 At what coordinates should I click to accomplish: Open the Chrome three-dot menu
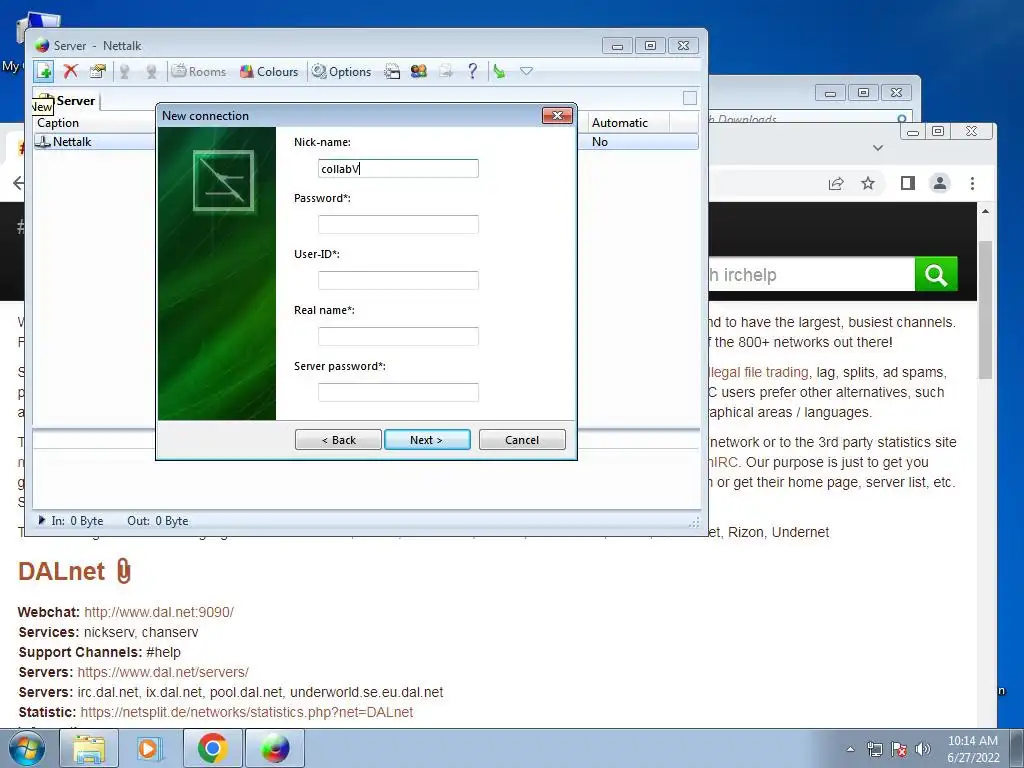tap(972, 184)
